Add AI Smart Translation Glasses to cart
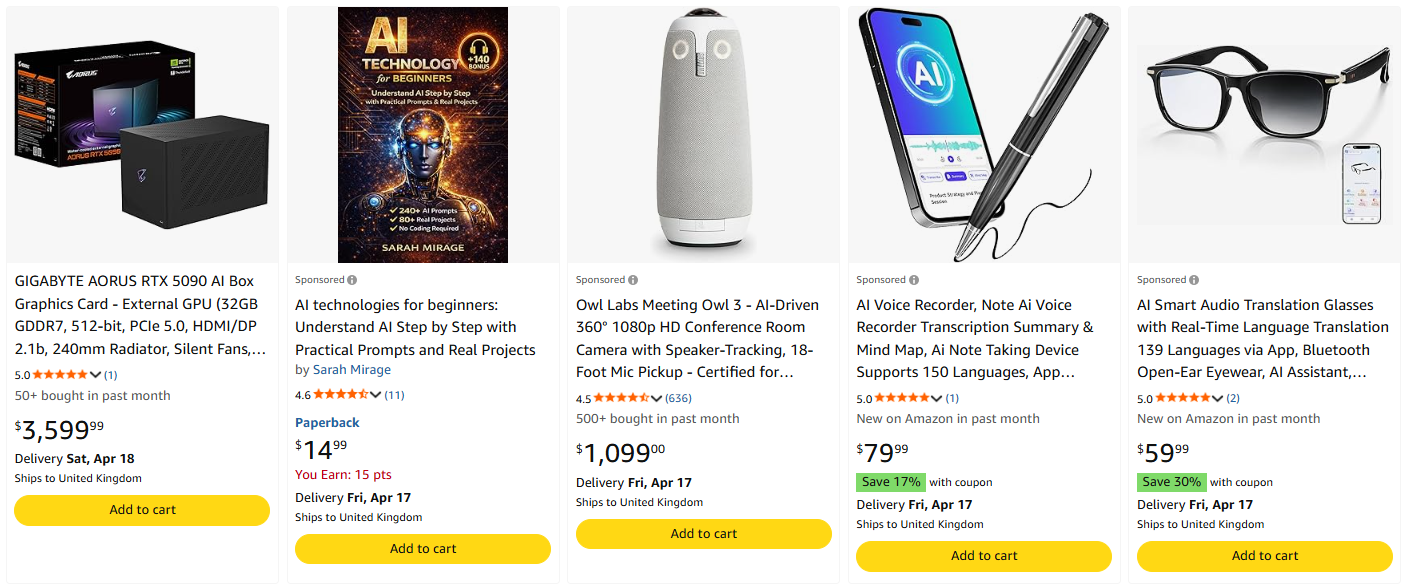The width and height of the screenshot is (1409, 587). click(1264, 556)
